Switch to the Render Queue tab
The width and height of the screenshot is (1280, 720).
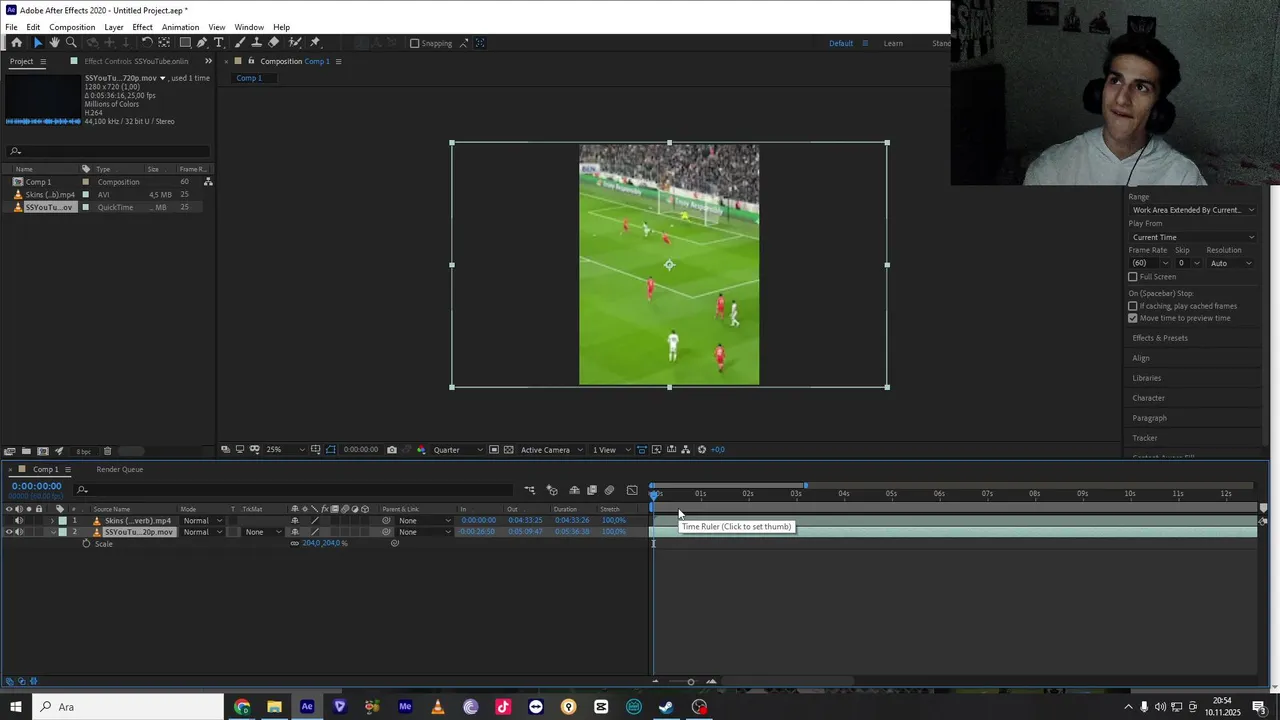point(120,469)
